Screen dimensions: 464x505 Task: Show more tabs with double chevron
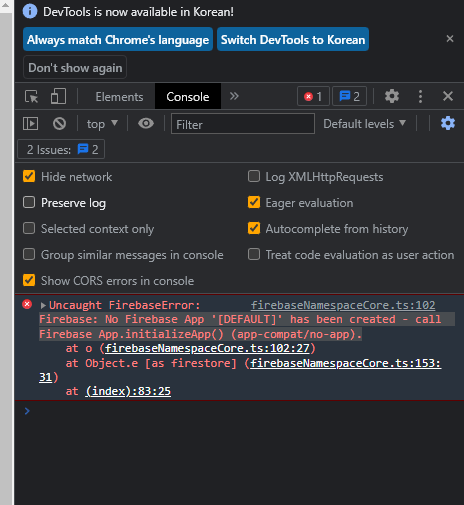click(234, 96)
